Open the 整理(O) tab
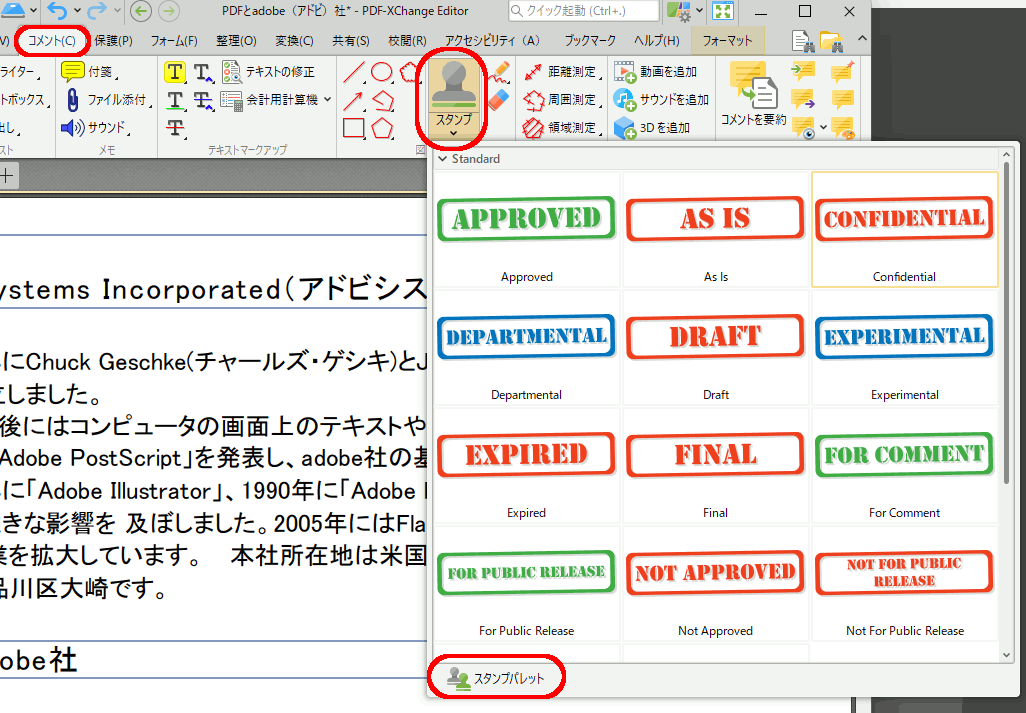 (x=236, y=41)
